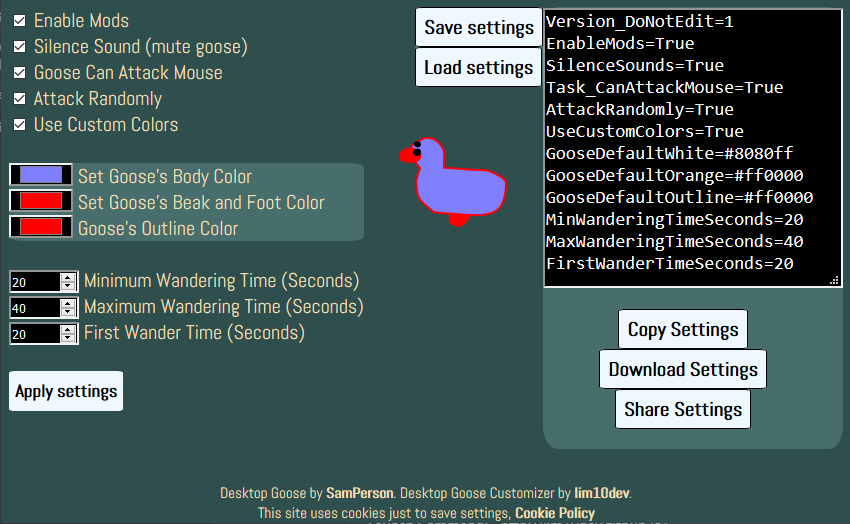
Task: Click the FirstWanderTimeSeconds=20 line
Action: click(669, 263)
